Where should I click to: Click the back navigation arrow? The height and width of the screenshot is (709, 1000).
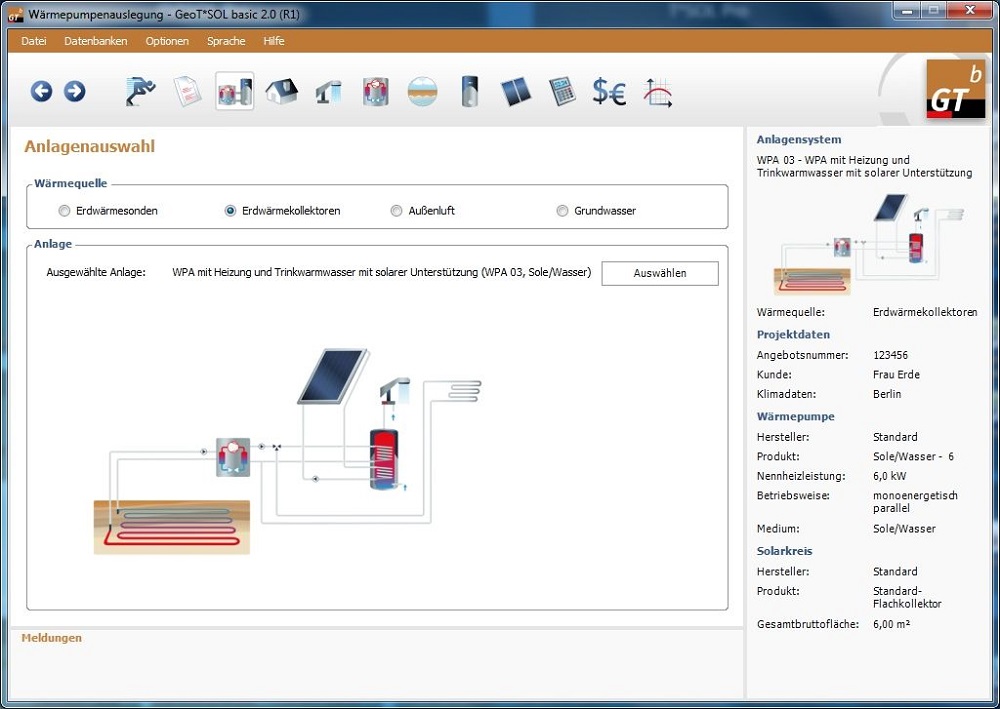pos(41,92)
